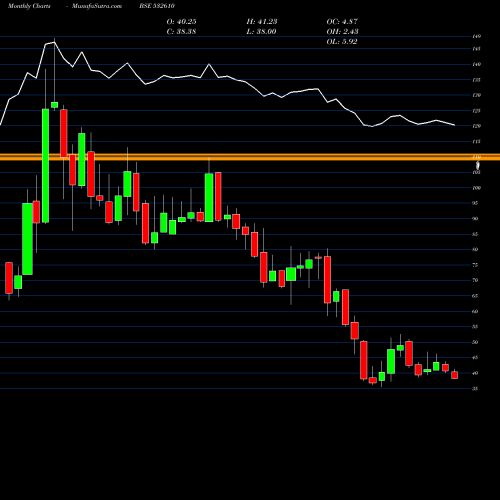Click the '75' price axis label
This screenshot has height=500, width=500.
[475, 265]
